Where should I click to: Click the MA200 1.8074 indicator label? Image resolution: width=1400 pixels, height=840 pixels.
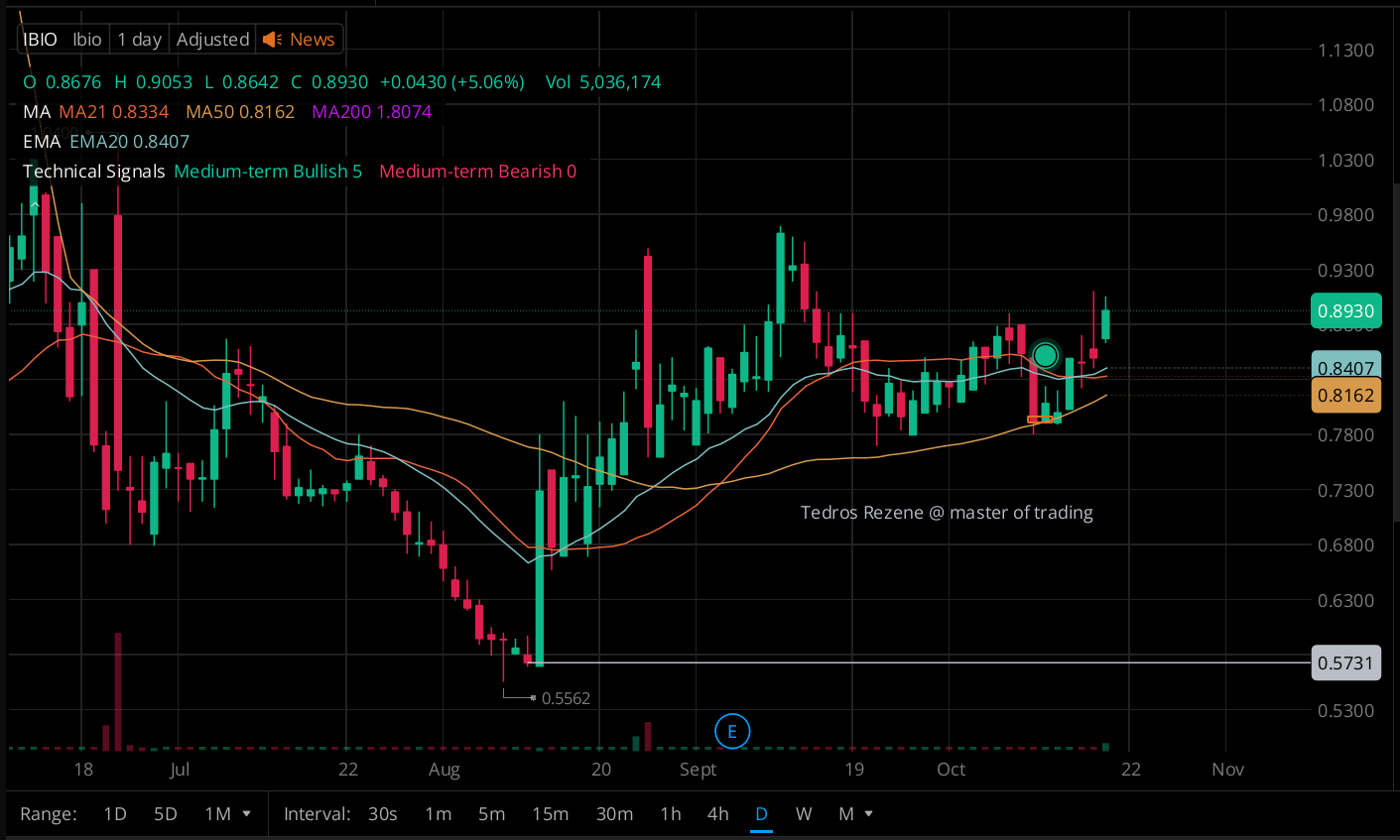tap(372, 112)
